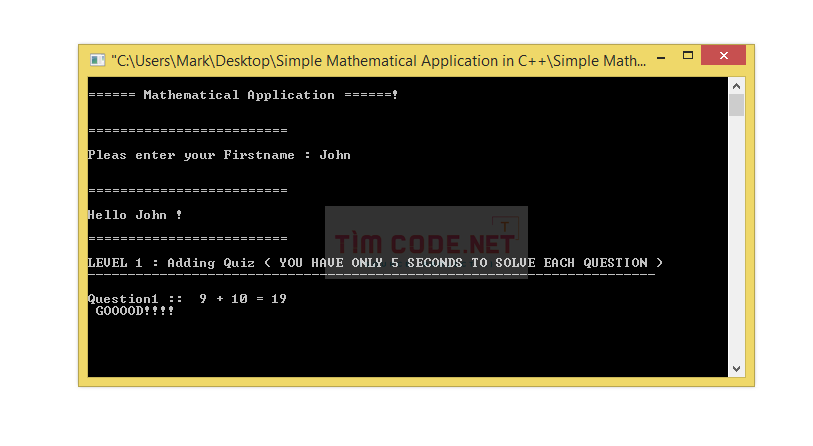
Task: Click the vertical scrollbar thumb
Action: [x=736, y=105]
